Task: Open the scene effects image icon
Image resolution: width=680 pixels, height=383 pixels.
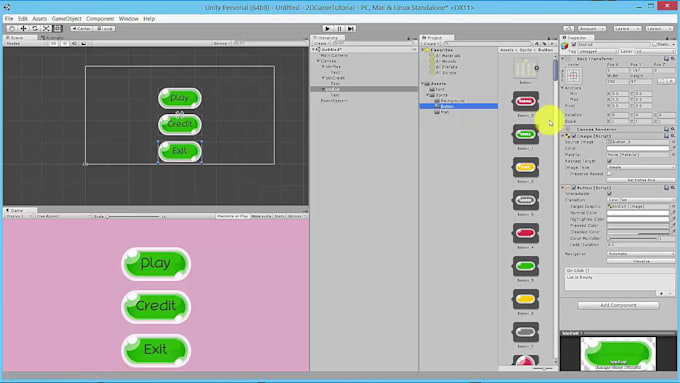Action: point(84,44)
